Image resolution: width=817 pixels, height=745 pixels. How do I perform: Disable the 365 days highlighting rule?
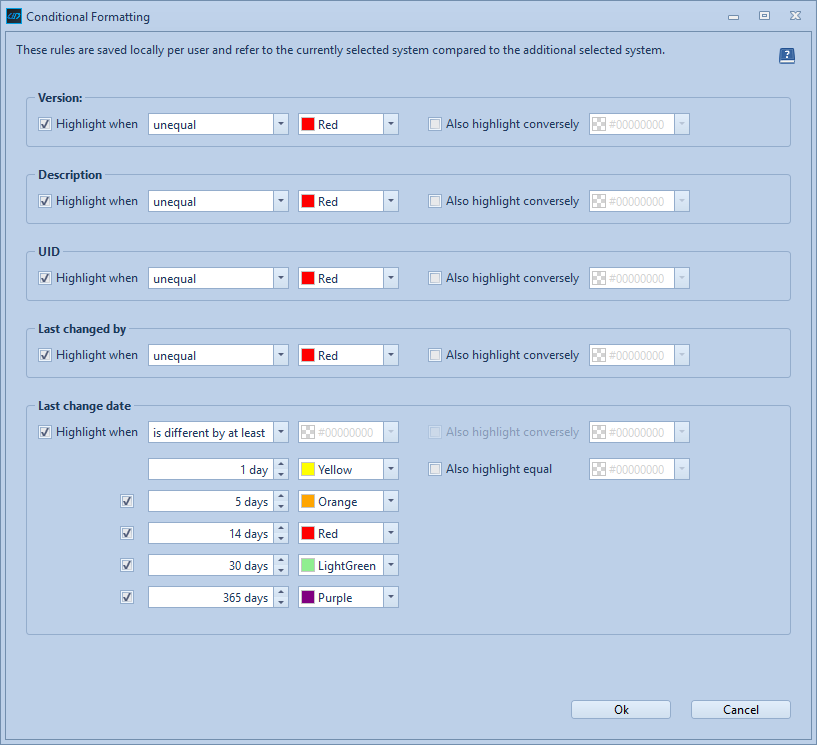pyautogui.click(x=127, y=597)
